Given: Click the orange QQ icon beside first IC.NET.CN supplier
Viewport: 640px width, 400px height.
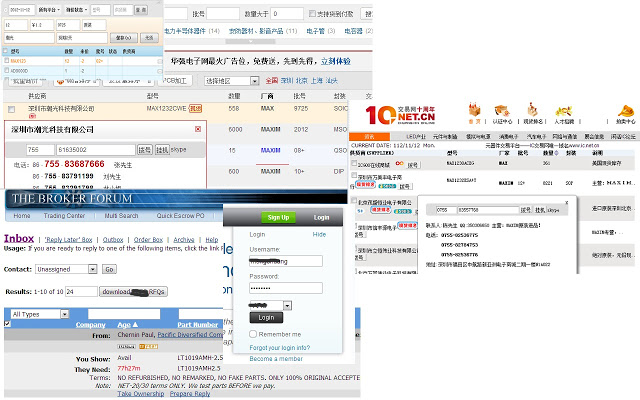Looking at the screenshot, I should point(399,163).
